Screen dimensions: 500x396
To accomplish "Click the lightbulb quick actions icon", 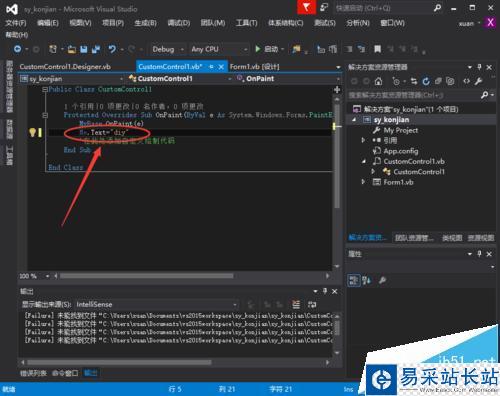I will click(32, 132).
